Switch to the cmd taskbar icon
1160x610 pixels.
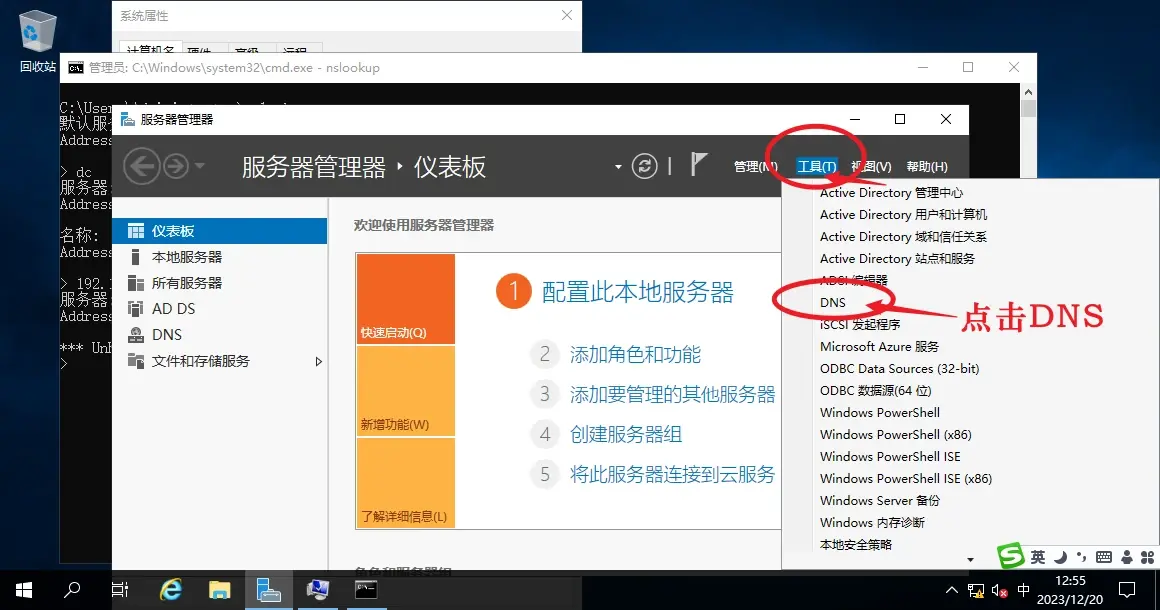[366, 590]
